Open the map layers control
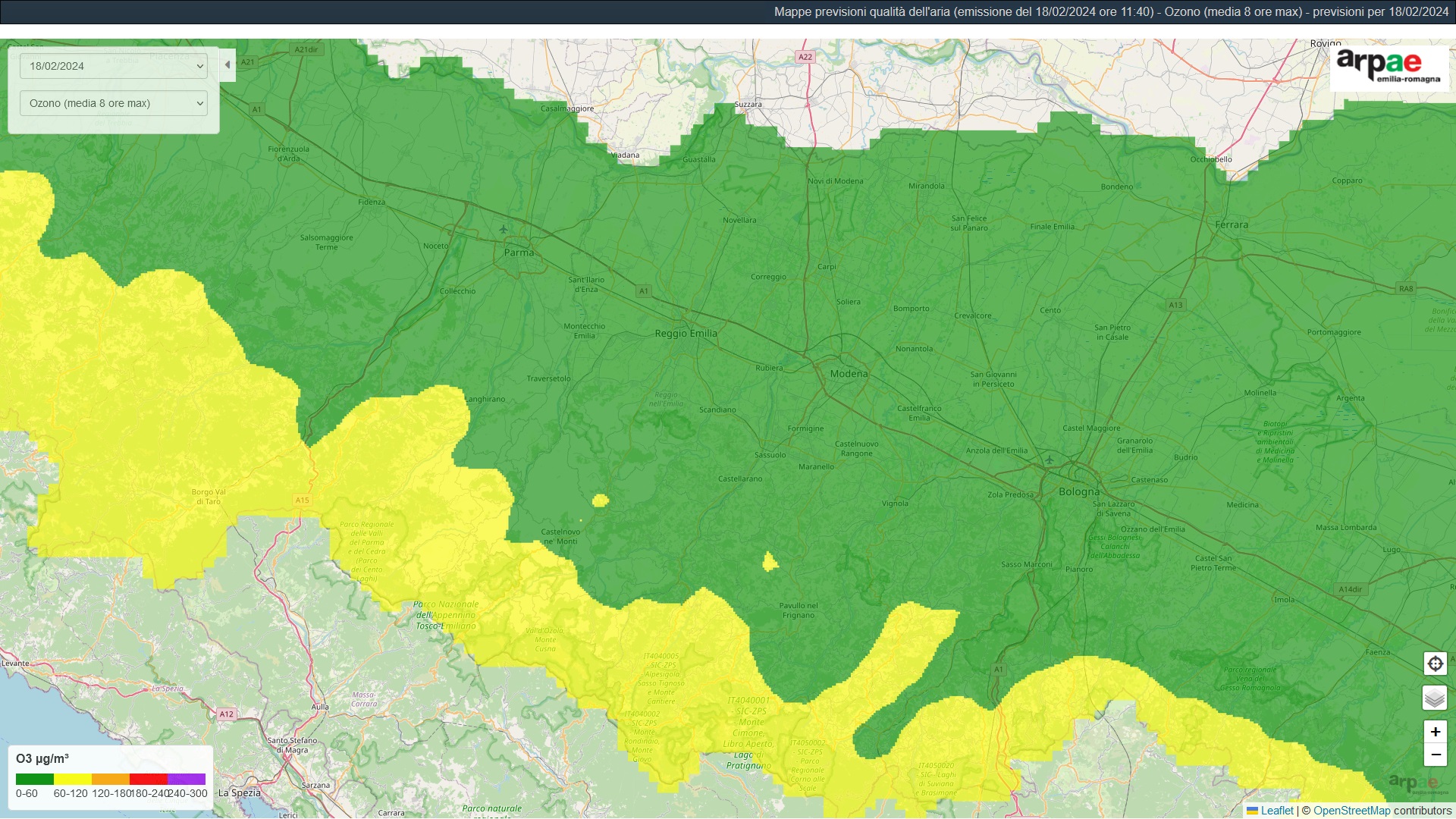The image size is (1456, 819). click(1435, 698)
